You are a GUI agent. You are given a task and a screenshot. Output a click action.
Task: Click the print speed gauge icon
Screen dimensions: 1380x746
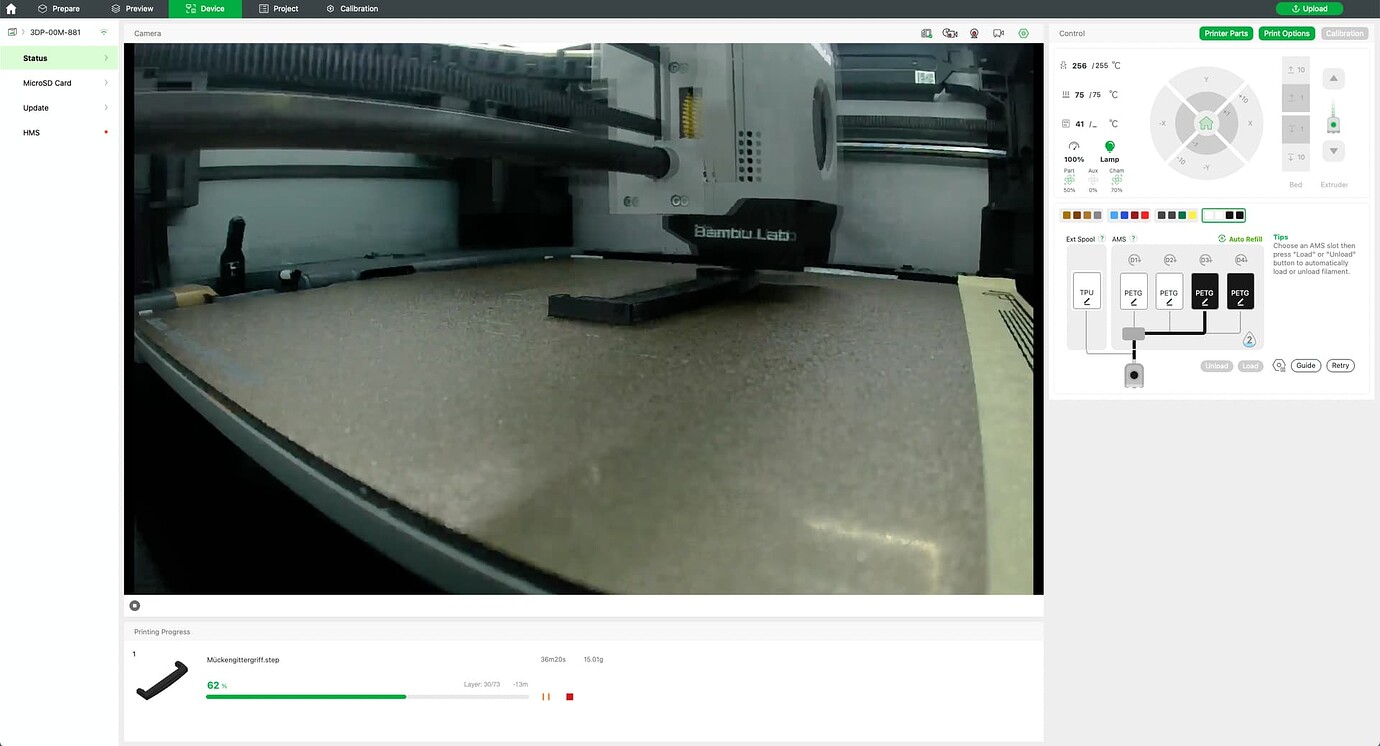click(1074, 146)
